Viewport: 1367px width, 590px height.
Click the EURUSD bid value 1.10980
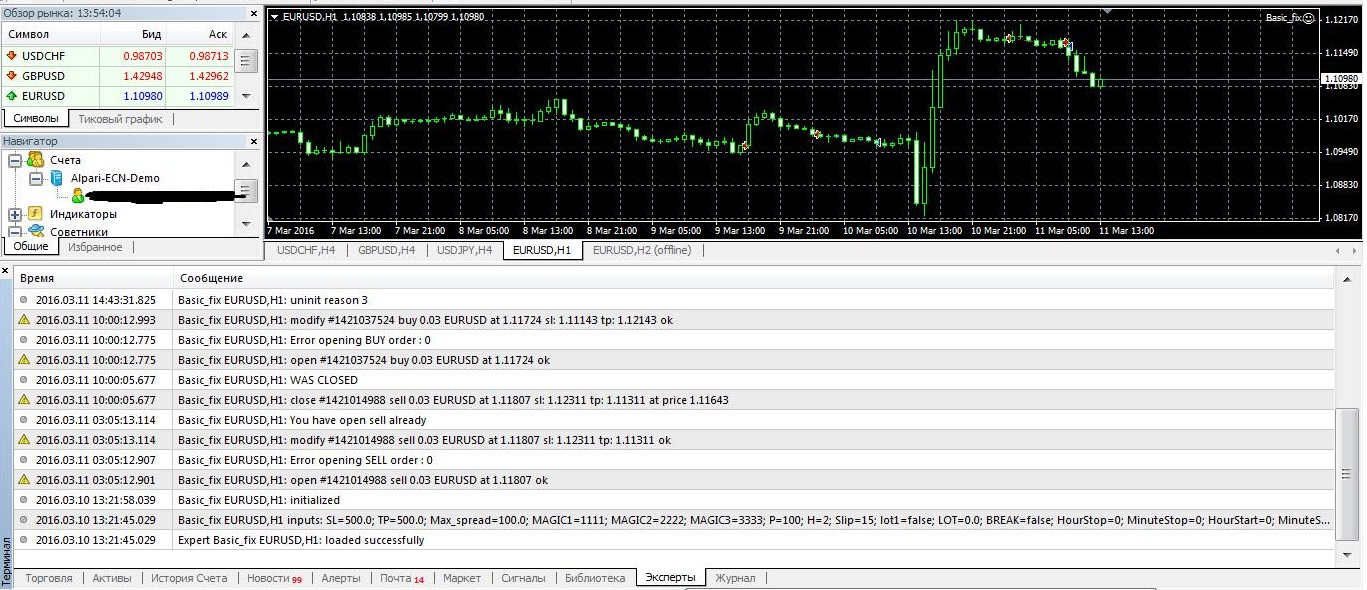click(142, 96)
